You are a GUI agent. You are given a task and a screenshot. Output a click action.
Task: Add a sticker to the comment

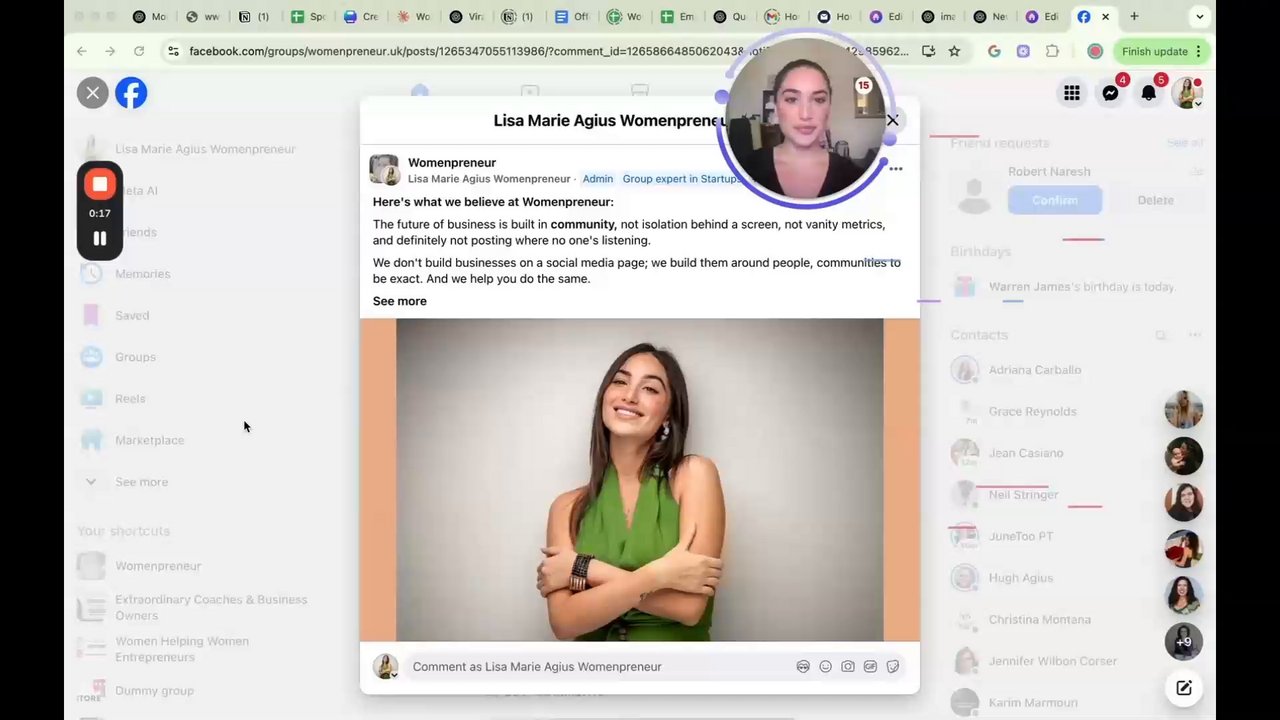point(893,667)
